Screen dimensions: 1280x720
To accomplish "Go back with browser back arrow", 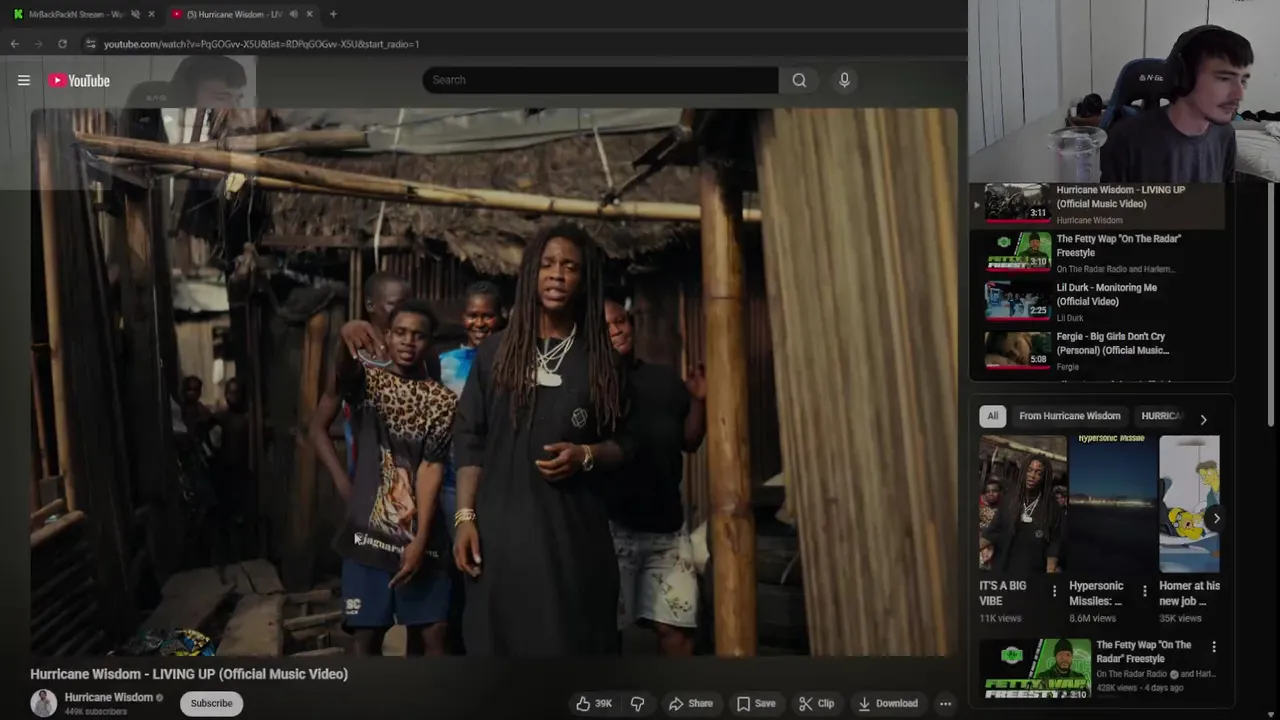I will (15, 44).
